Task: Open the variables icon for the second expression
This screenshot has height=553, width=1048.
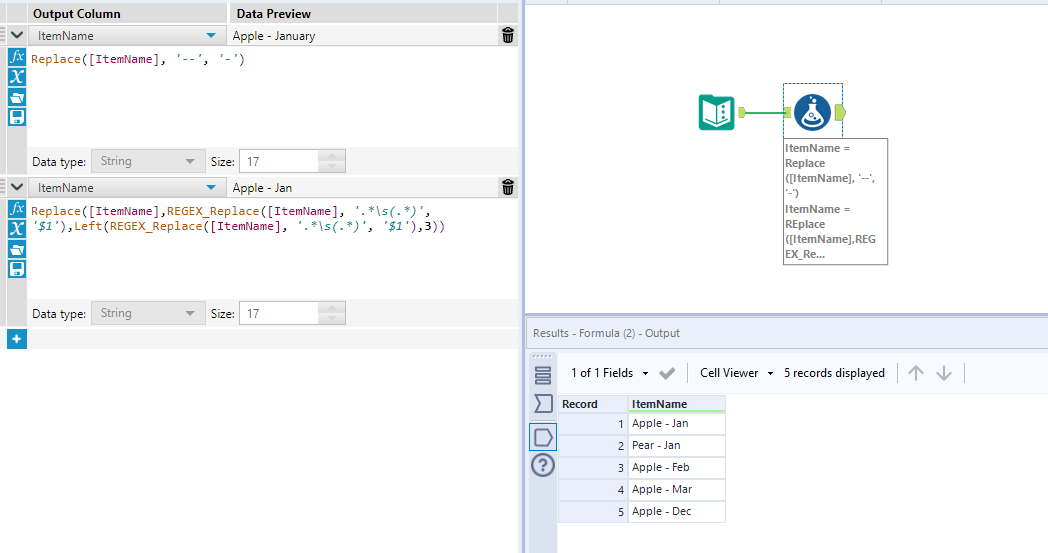Action: pyautogui.click(x=16, y=229)
